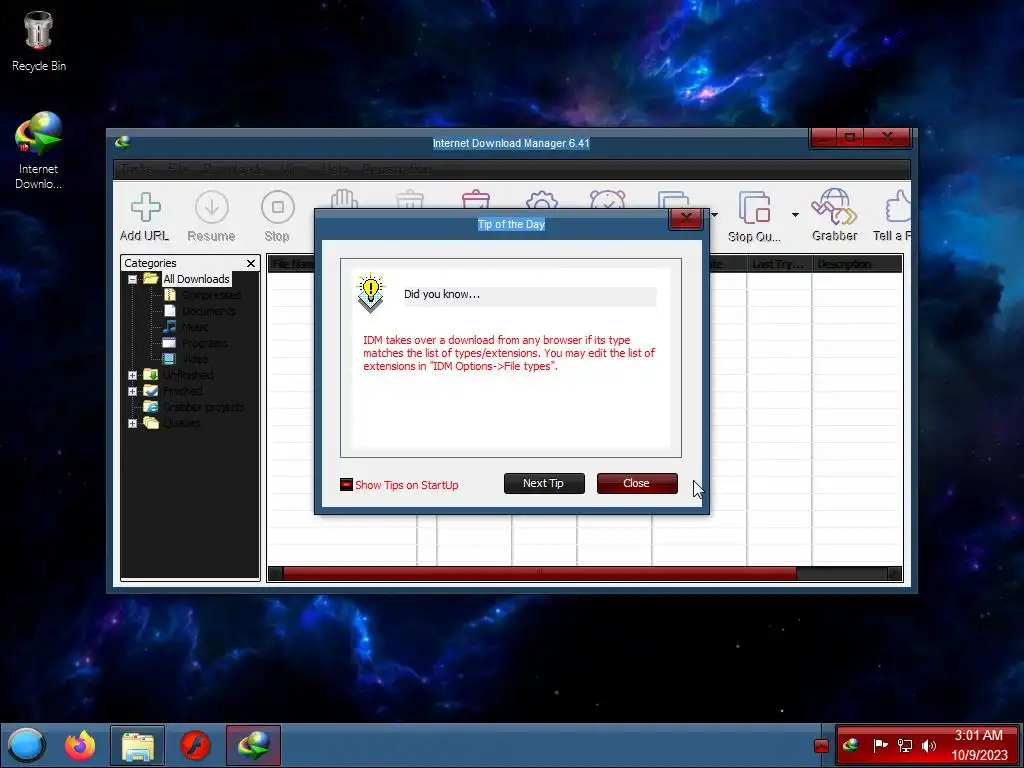Click the Tell a Friend thumbs-up icon
Screen dimensions: 1024x768
[x=899, y=206]
